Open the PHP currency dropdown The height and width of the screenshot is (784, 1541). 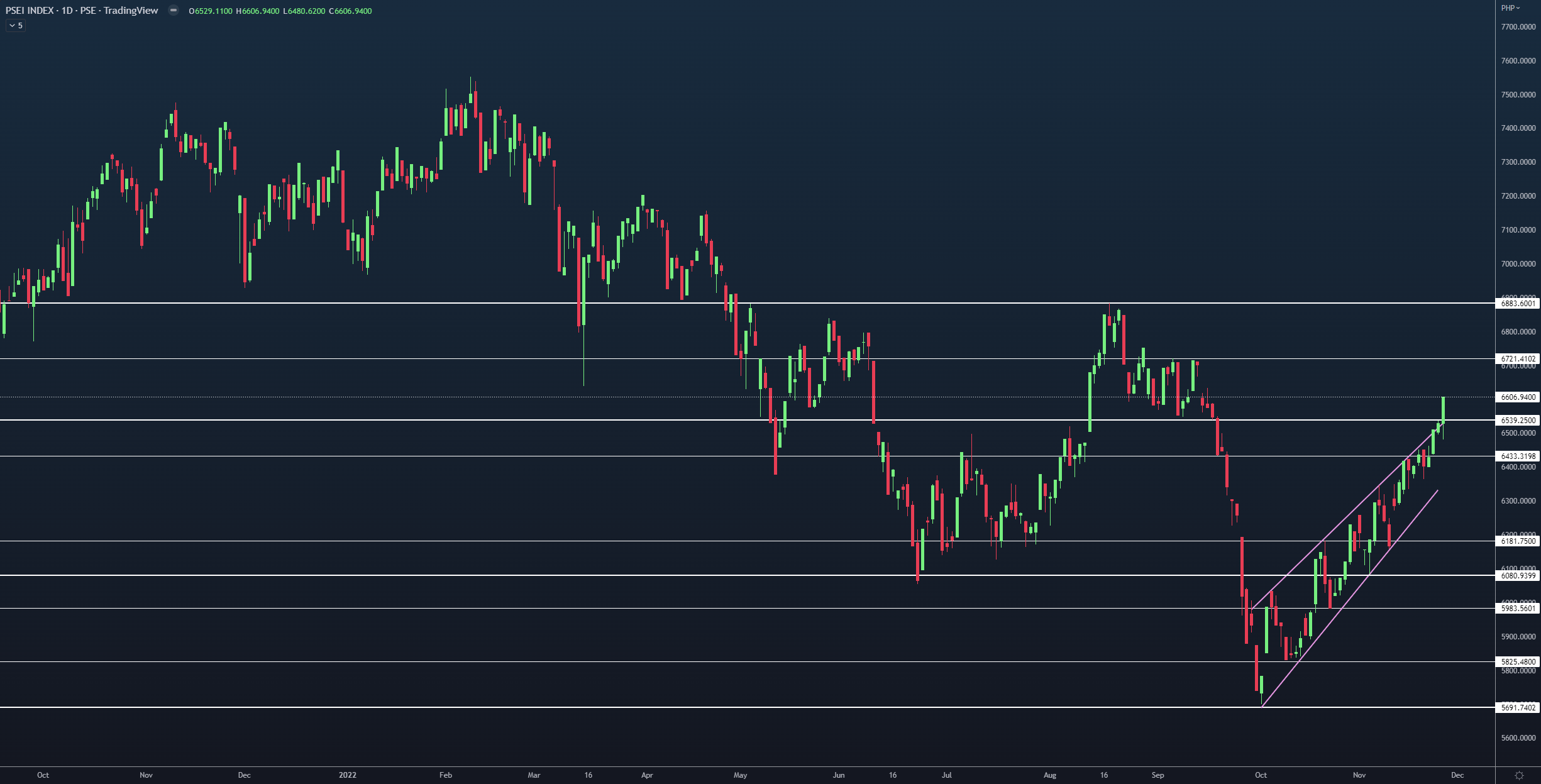1509,8
